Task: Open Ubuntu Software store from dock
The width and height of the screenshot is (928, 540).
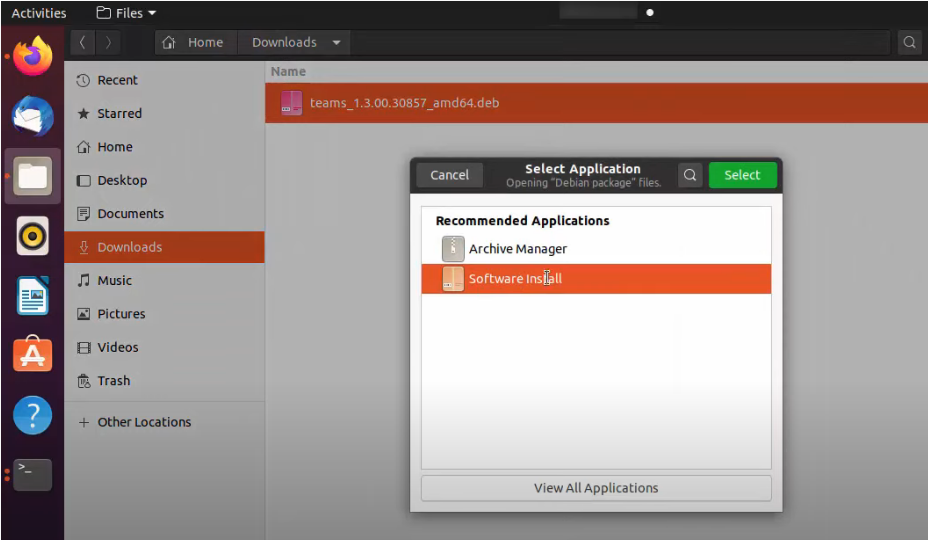Action: coord(33,355)
